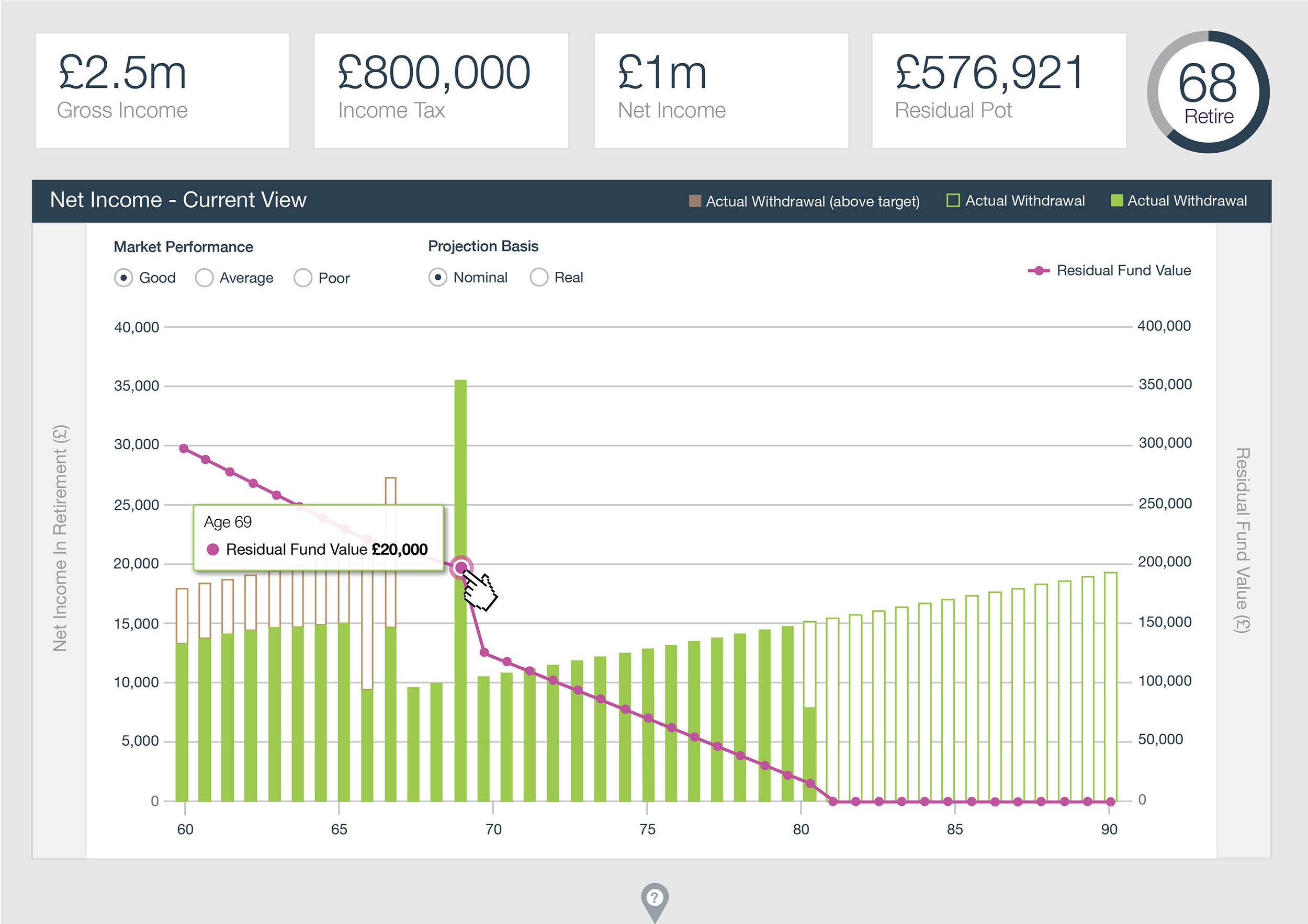This screenshot has width=1308, height=924.
Task: Open the Income Tax £800,000 card
Action: (441, 90)
